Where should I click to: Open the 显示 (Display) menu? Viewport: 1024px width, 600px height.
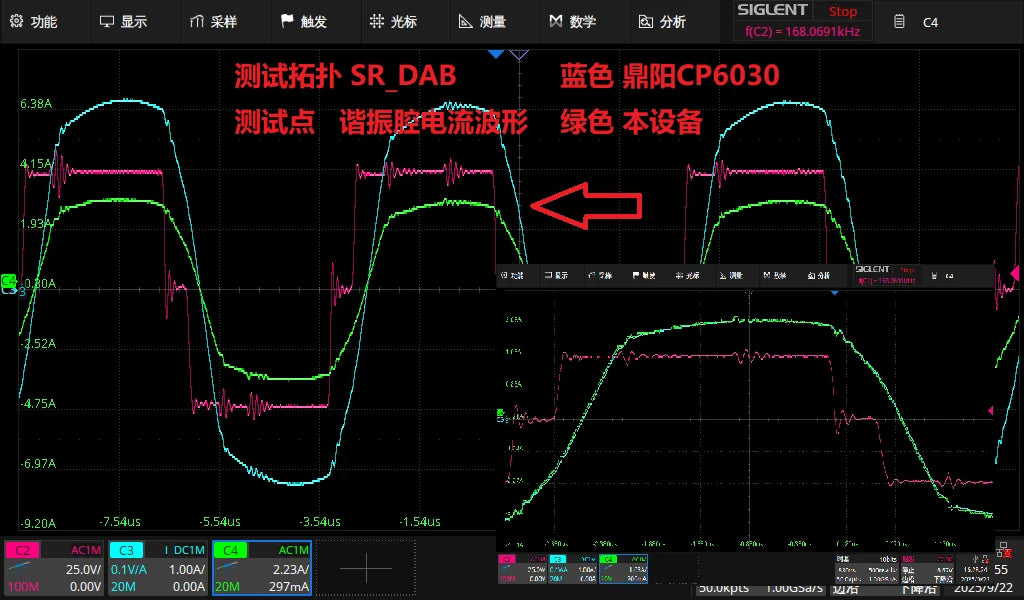click(x=123, y=22)
